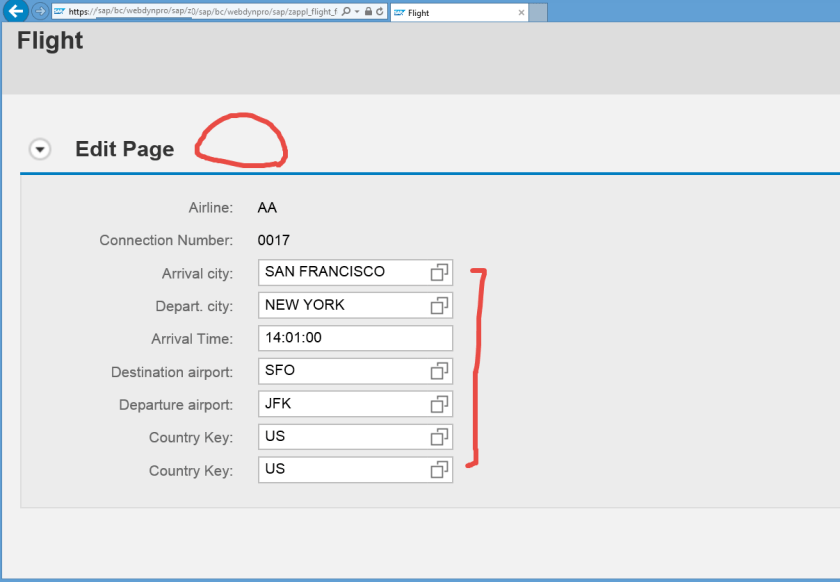
Task: Open value help for Depart. city
Action: pyautogui.click(x=439, y=305)
